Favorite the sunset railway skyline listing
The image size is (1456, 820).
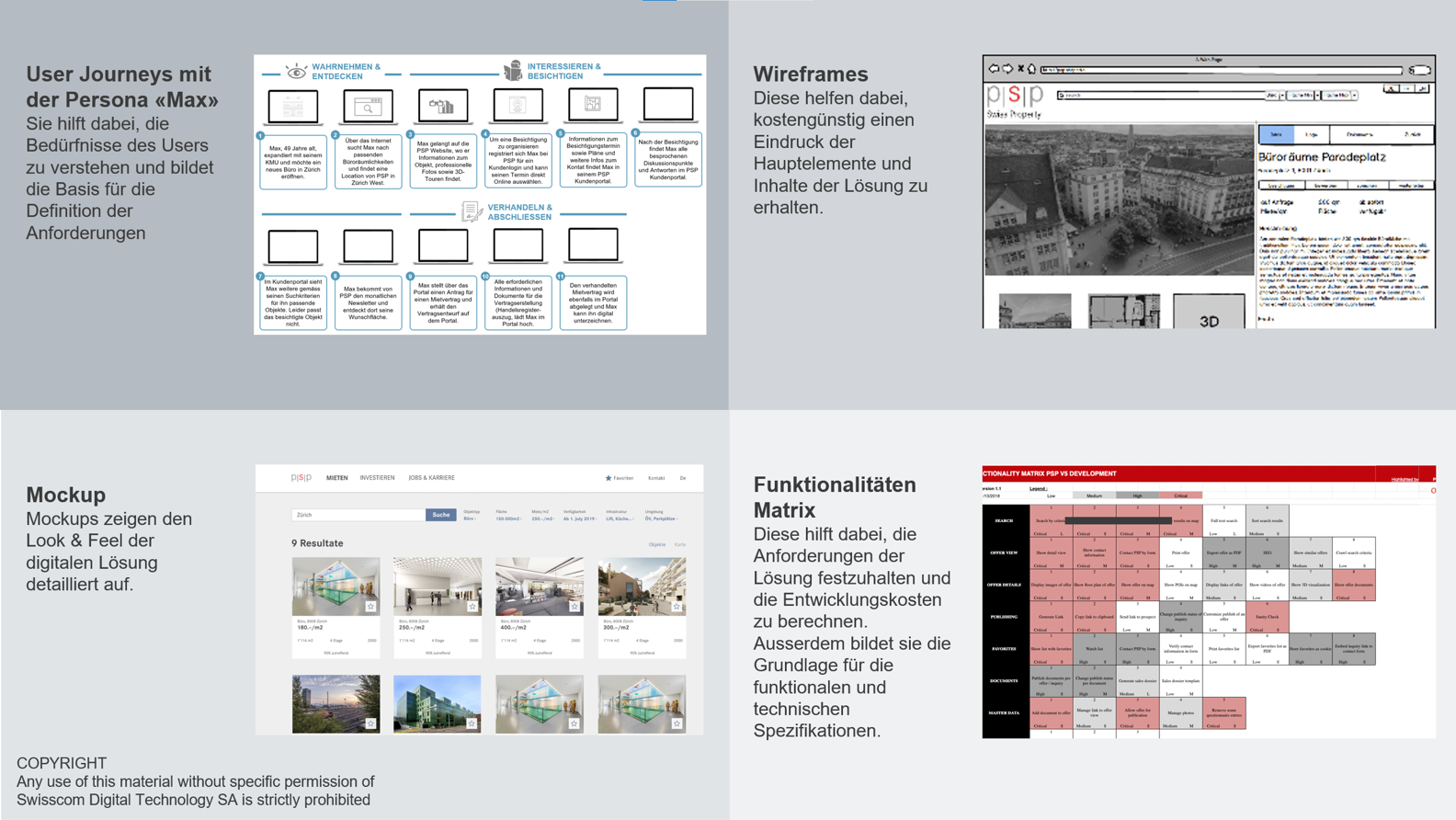click(370, 723)
